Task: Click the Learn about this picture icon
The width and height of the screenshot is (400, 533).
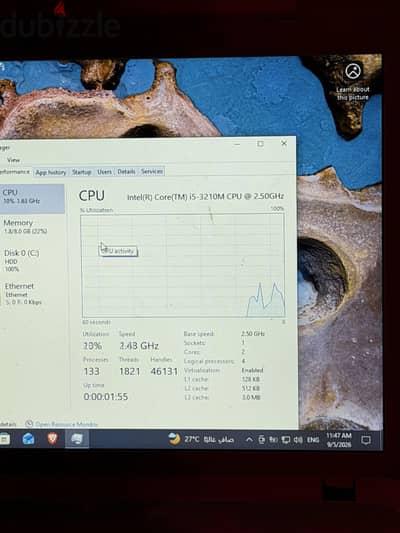Action: (x=353, y=71)
